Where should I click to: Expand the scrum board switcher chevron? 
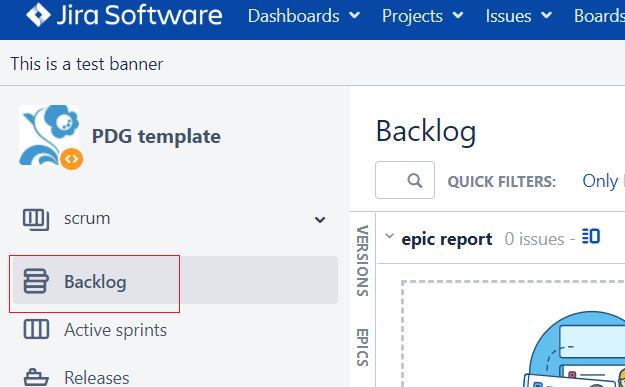point(320,220)
